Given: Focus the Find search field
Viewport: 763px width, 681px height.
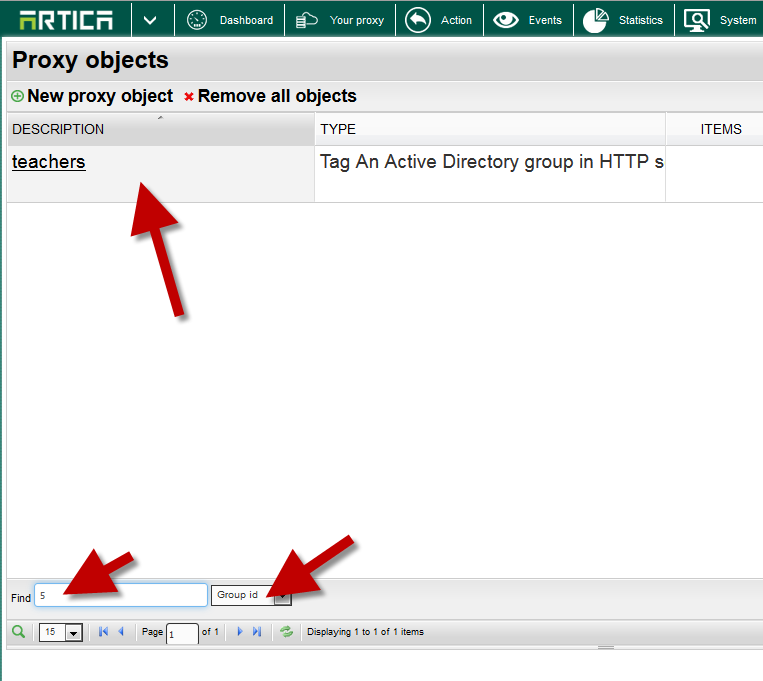Looking at the screenshot, I should (121, 595).
